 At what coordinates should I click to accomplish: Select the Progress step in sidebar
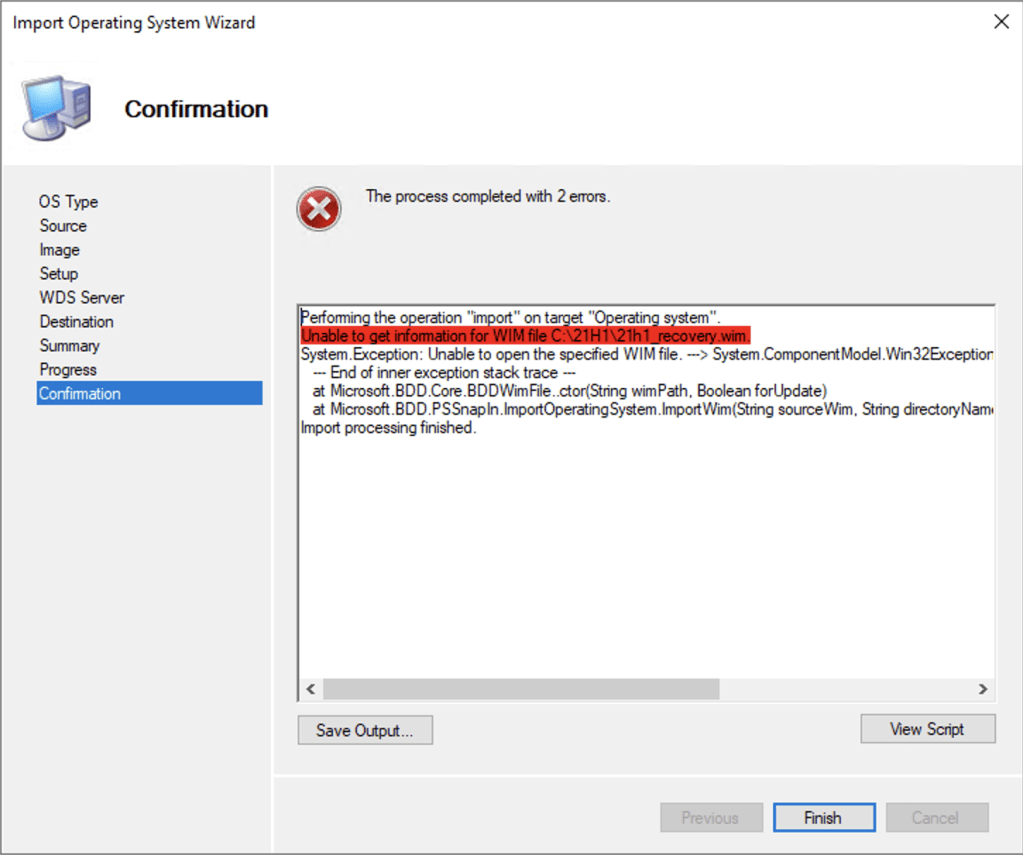pos(68,370)
